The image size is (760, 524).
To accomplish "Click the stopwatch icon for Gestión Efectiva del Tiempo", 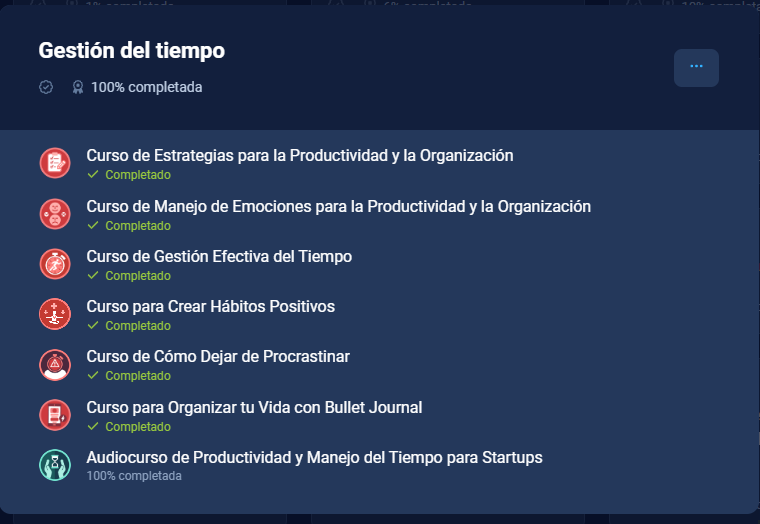I will click(55, 264).
